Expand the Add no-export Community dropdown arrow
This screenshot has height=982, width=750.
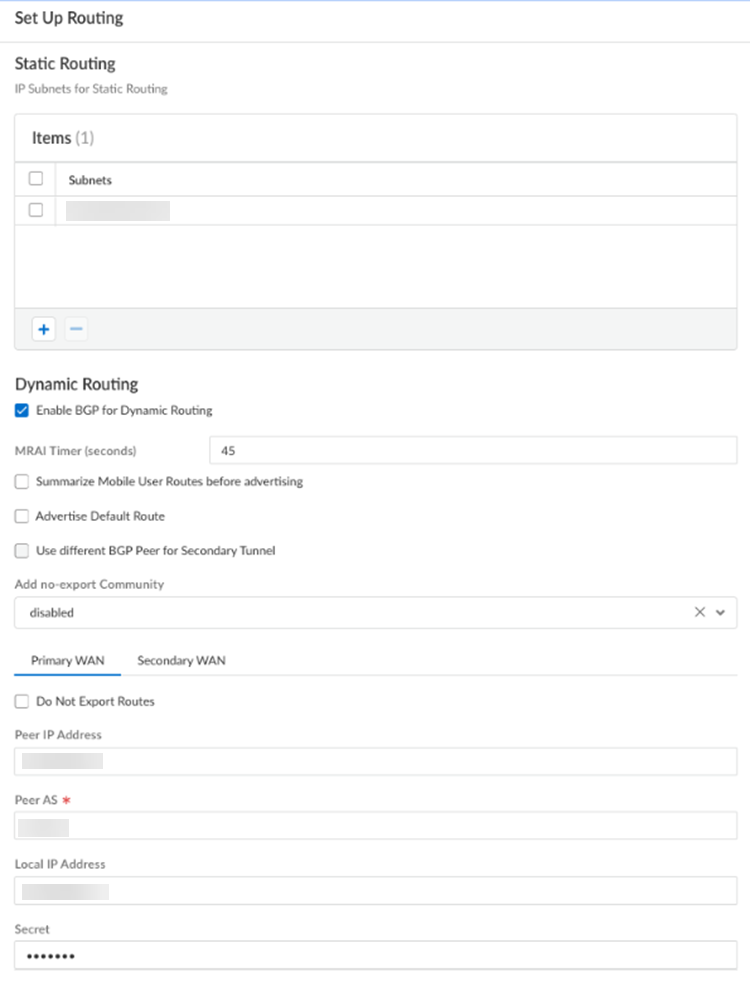[720, 612]
